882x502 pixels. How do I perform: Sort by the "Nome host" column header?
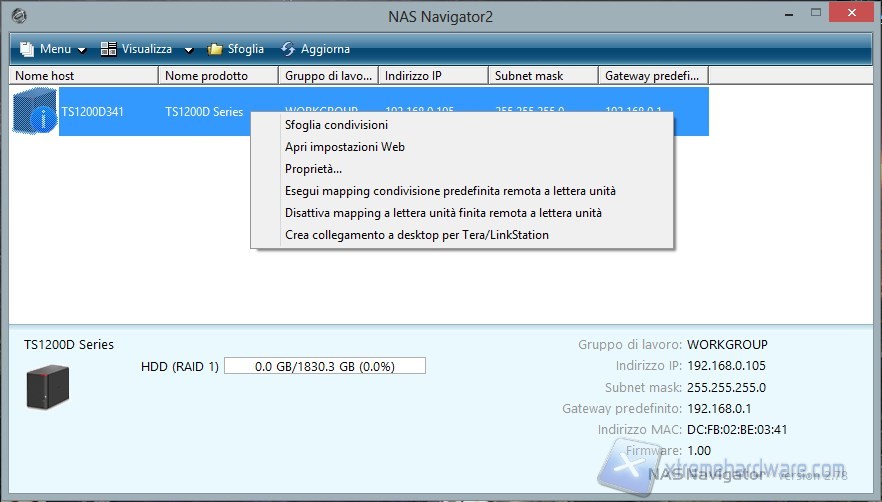click(84, 76)
